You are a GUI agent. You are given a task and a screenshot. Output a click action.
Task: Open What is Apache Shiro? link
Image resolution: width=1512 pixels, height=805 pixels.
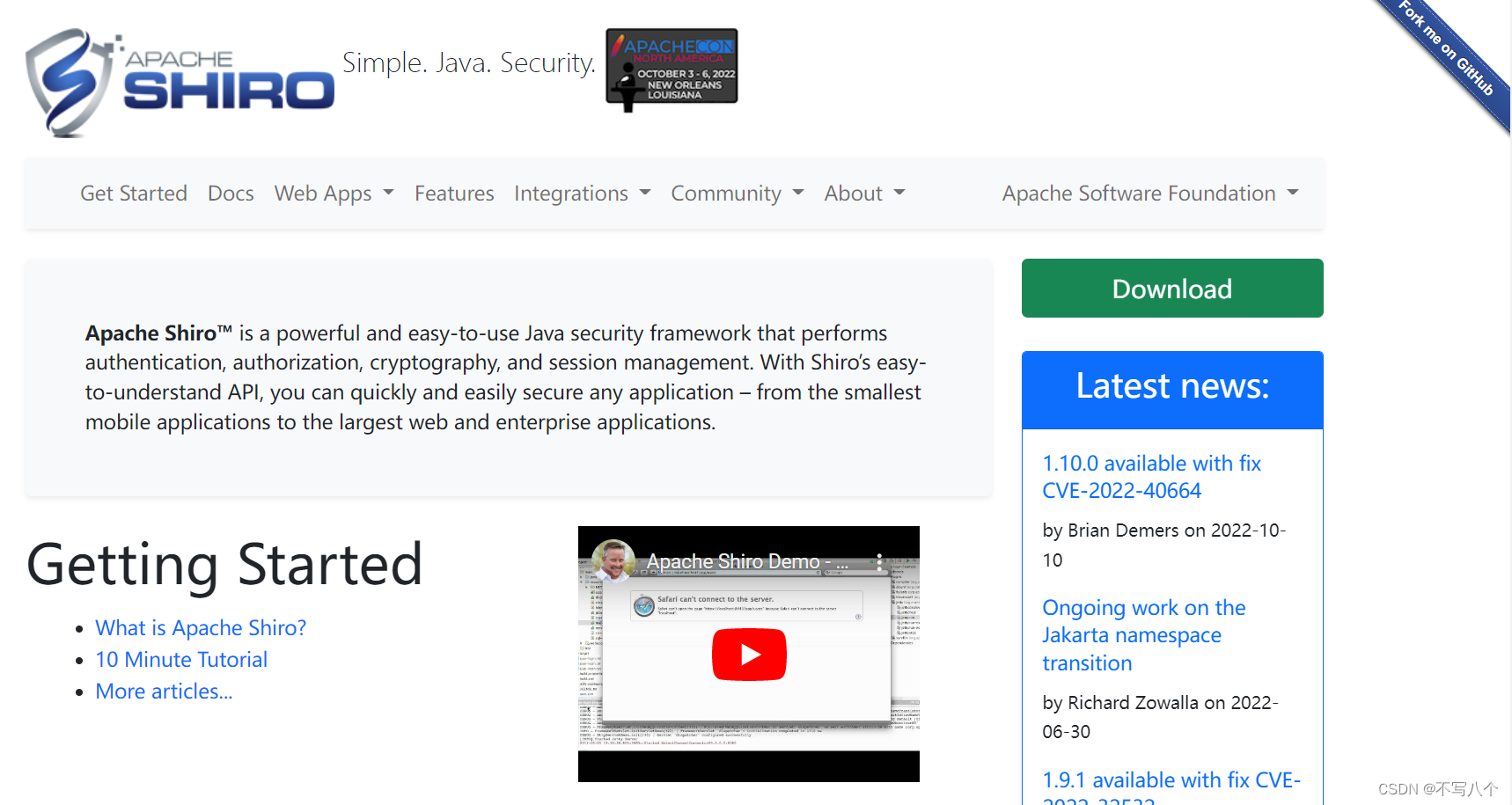[201, 628]
